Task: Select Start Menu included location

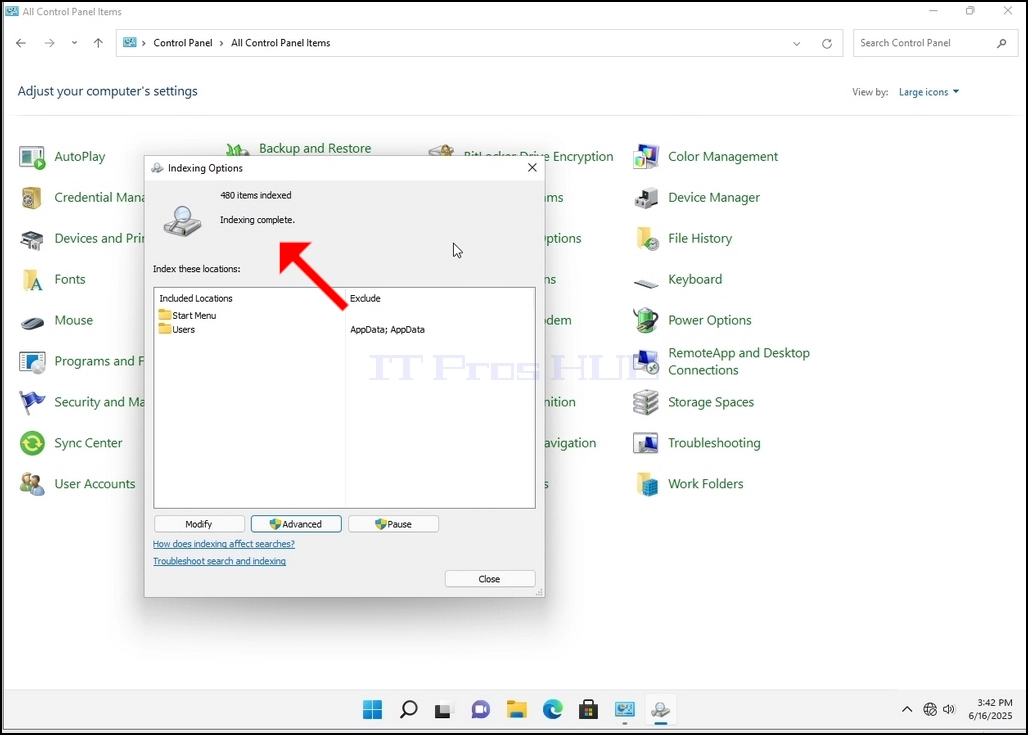Action: pos(188,315)
